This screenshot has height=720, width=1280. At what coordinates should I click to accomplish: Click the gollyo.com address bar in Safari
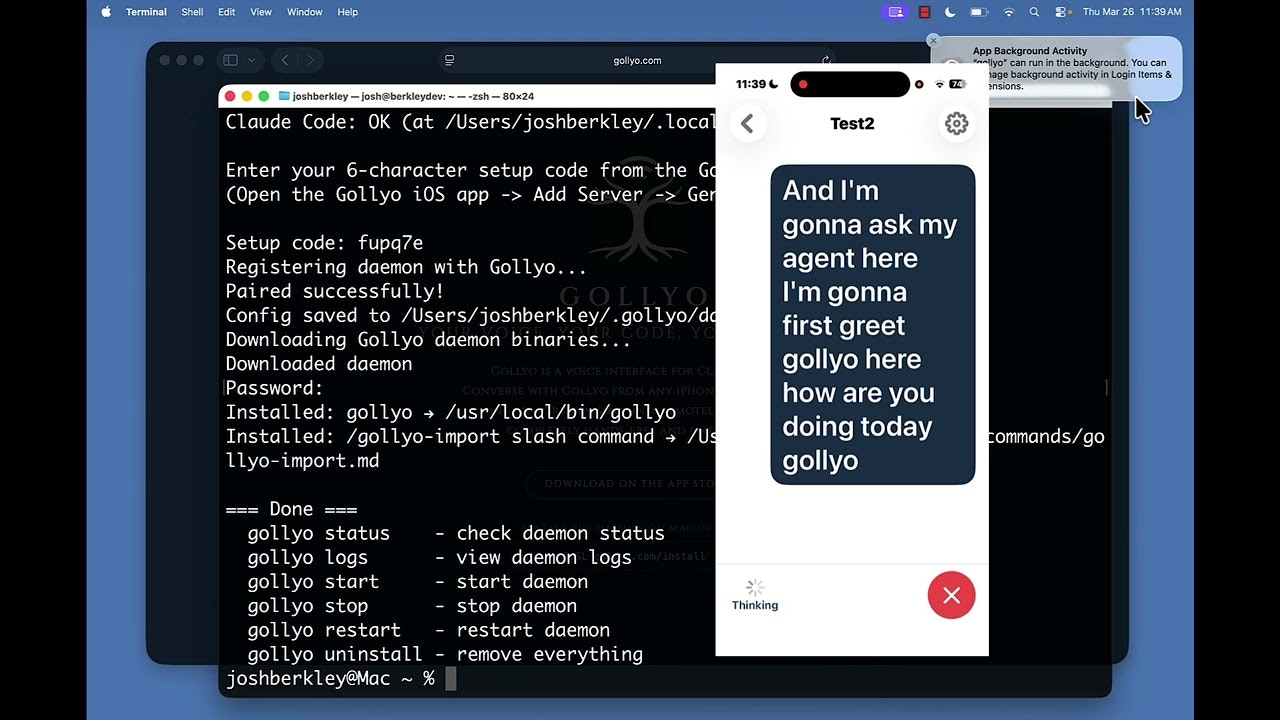click(x=637, y=60)
